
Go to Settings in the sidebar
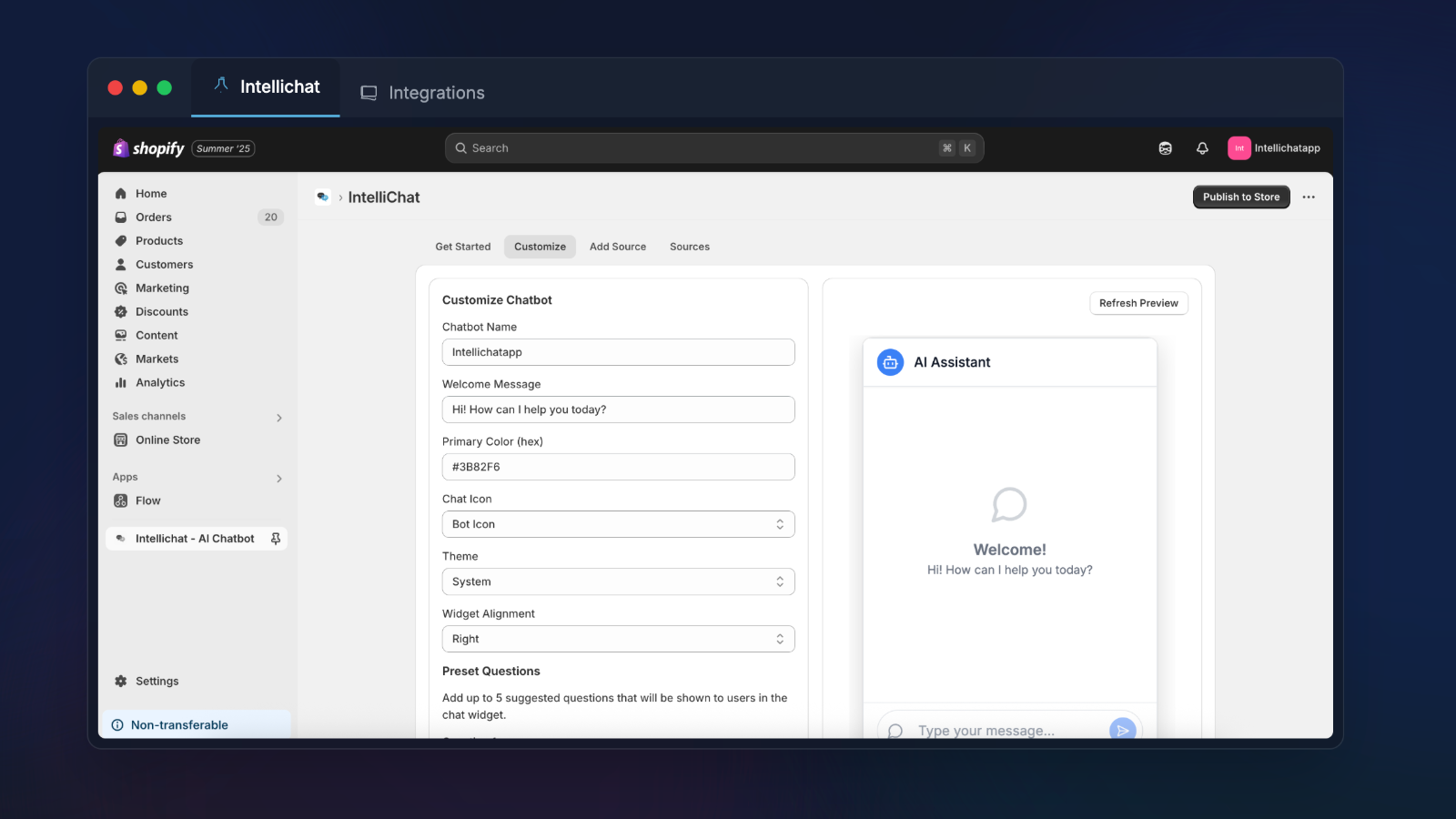click(x=157, y=682)
